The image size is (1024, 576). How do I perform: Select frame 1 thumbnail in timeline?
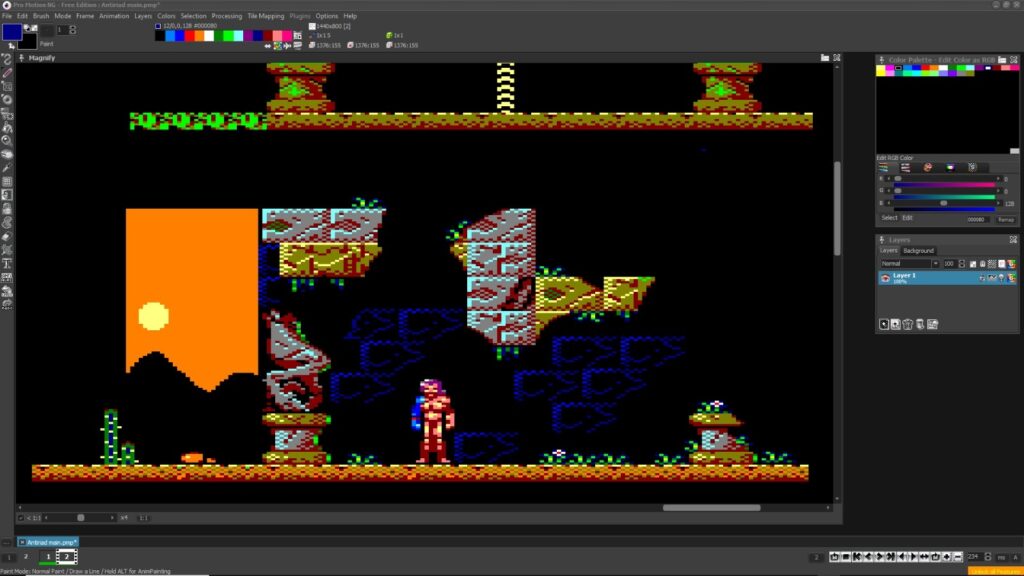48,556
